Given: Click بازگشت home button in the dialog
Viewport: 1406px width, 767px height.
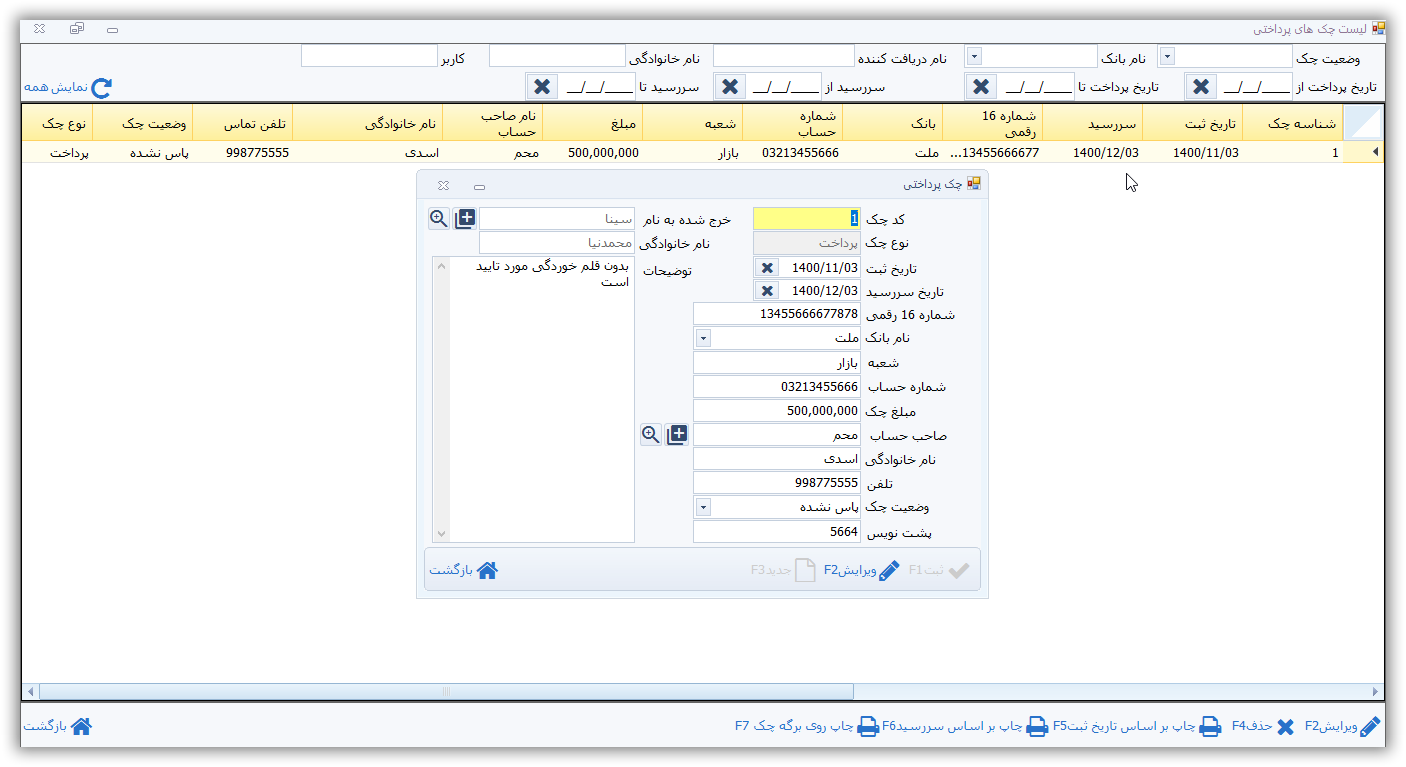Looking at the screenshot, I should [x=464, y=570].
